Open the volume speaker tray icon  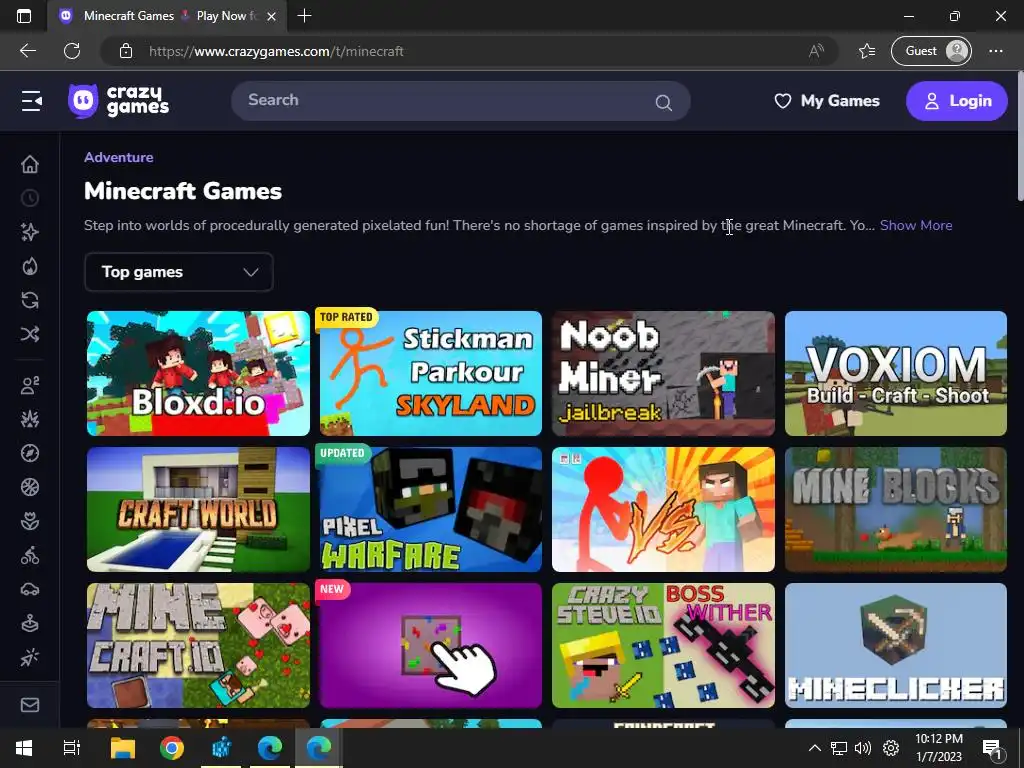[x=863, y=748]
